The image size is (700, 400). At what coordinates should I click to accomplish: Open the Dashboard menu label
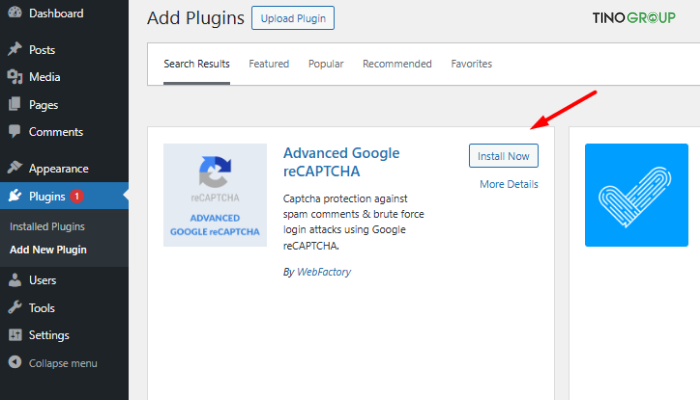[x=56, y=13]
